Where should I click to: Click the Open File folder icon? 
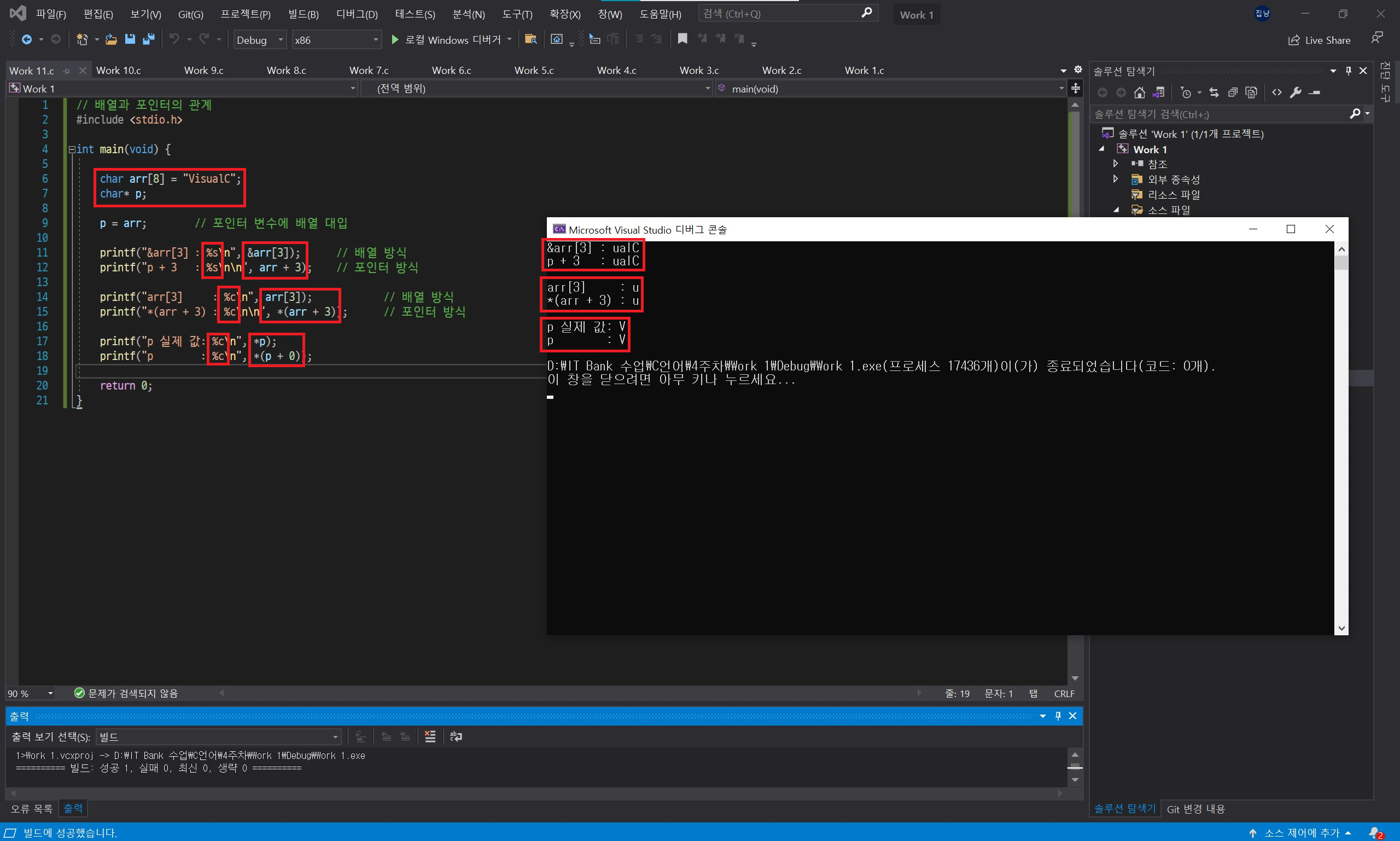click(111, 39)
